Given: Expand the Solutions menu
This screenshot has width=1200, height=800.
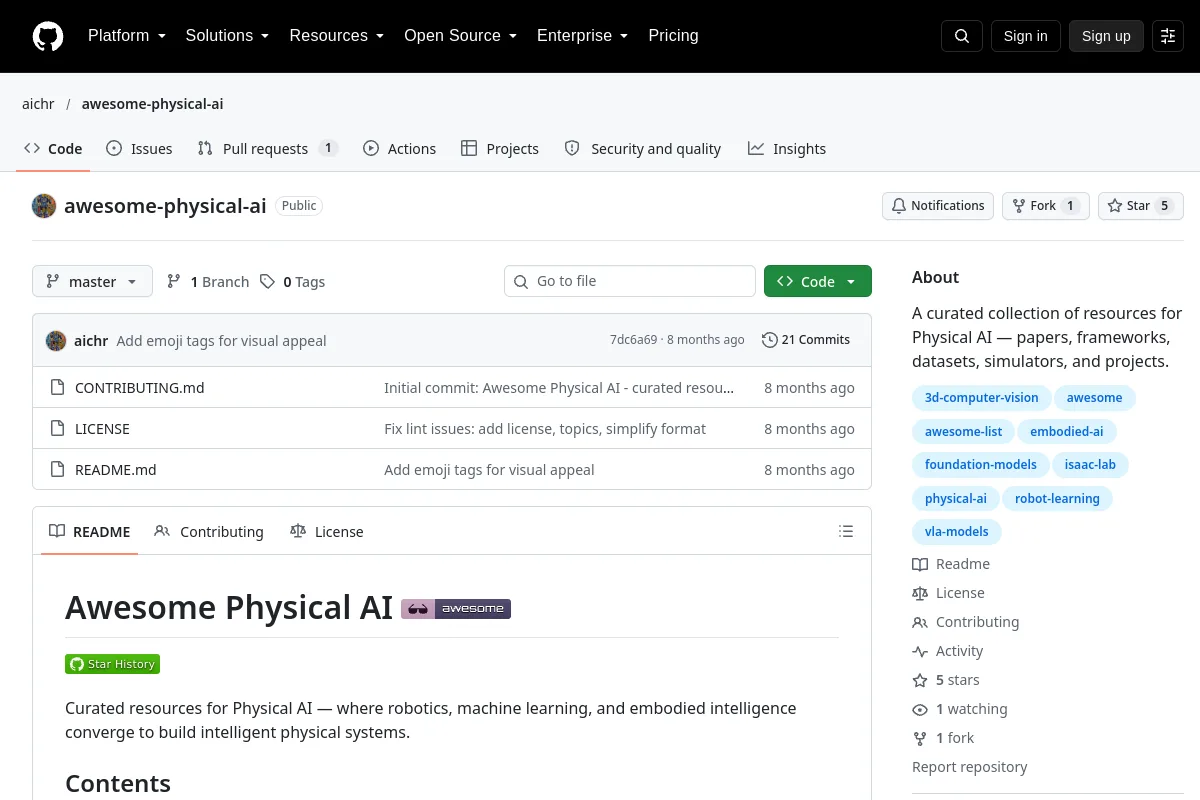Looking at the screenshot, I should [x=228, y=36].
